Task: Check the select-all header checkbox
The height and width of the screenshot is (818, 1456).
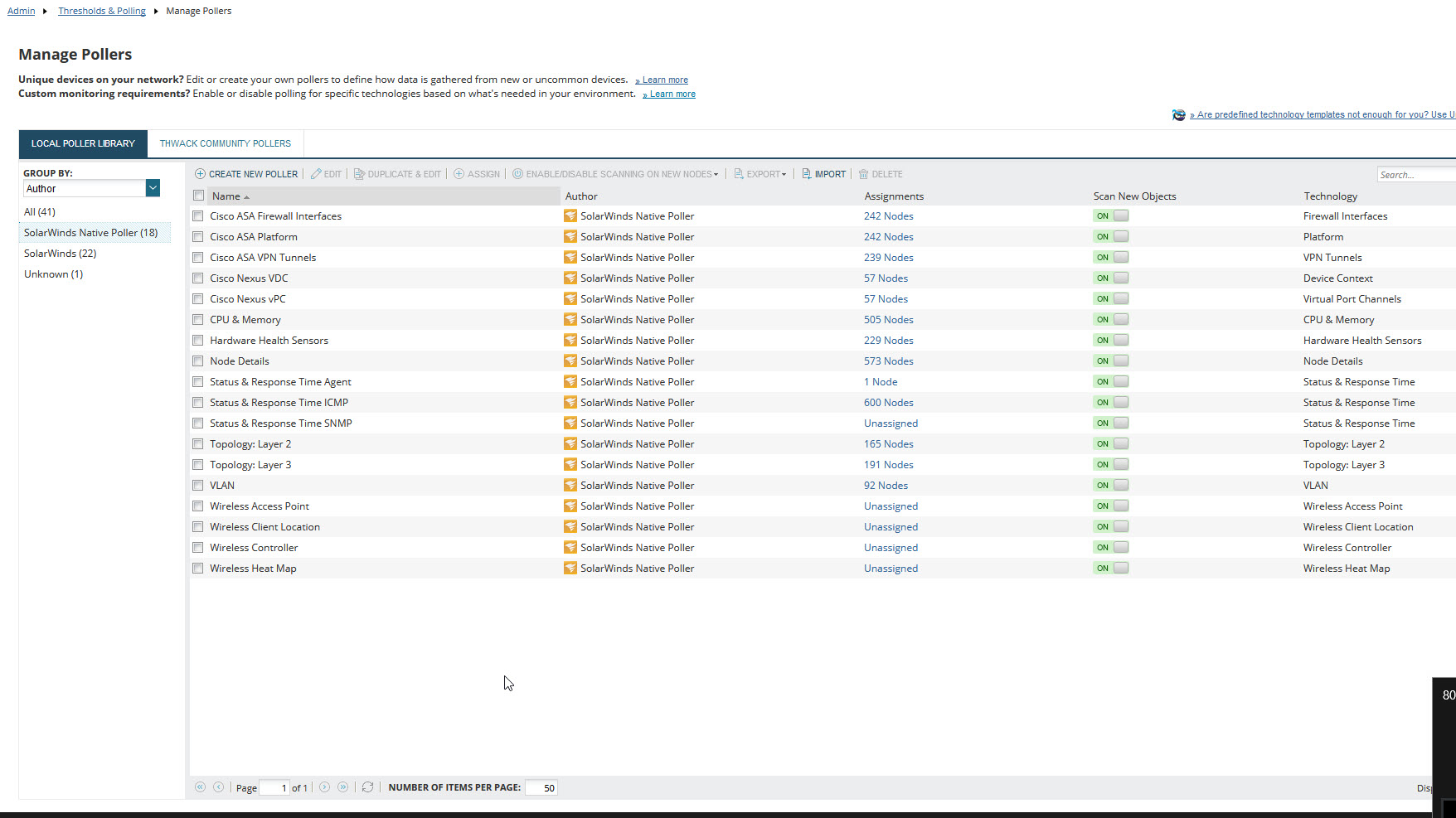Action: 198,196
